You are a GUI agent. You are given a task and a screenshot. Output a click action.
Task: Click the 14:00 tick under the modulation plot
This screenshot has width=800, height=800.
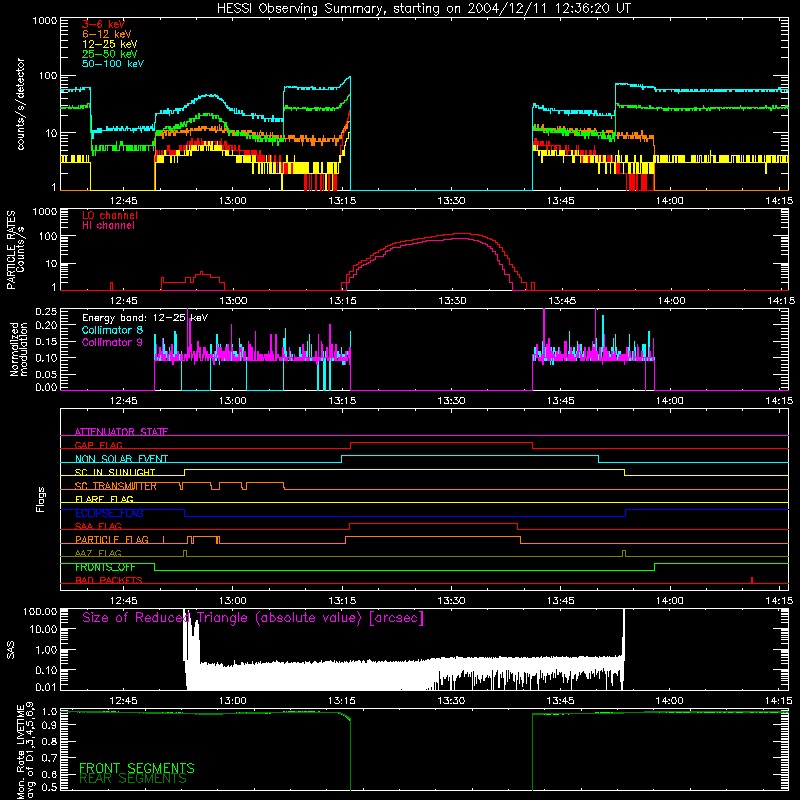(669, 401)
